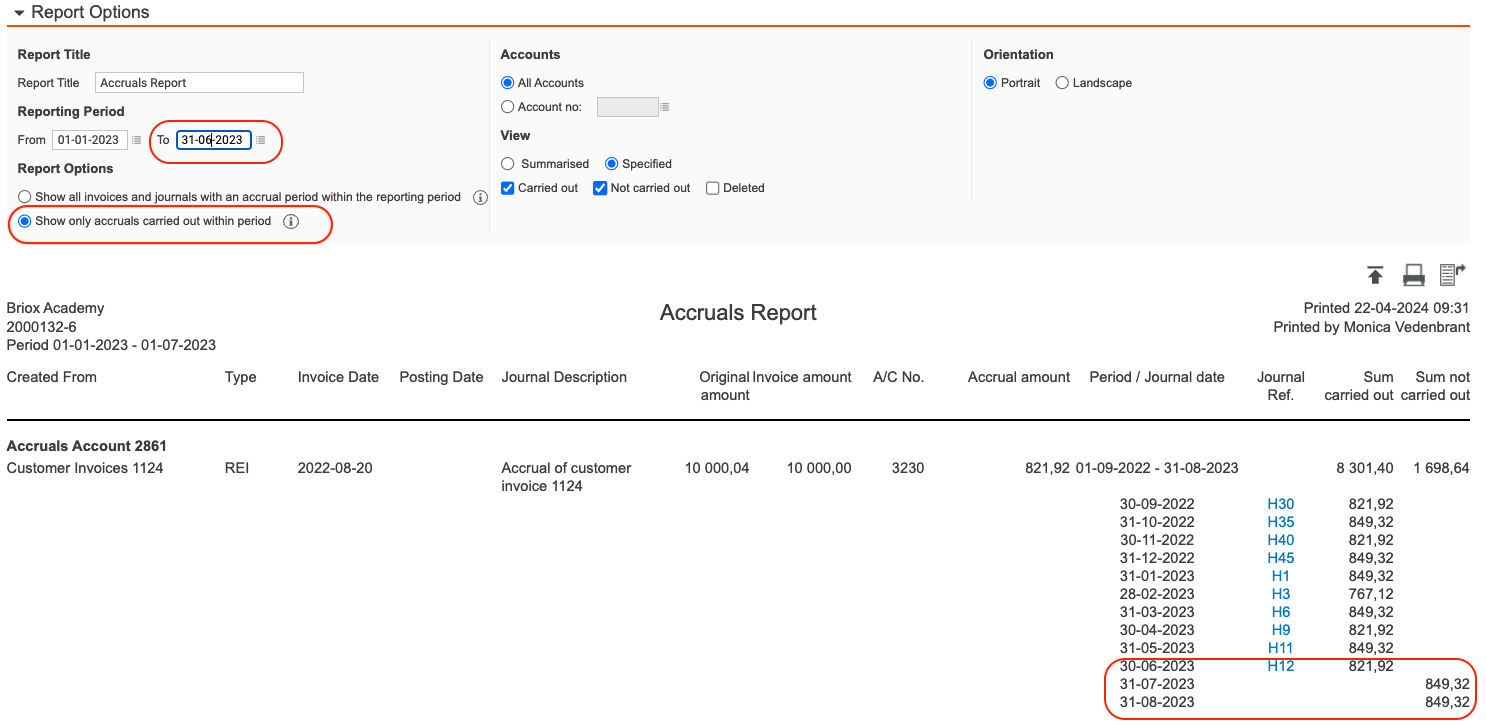The image size is (1486, 725).
Task: Open account lookup icon next to Account no
Action: [x=665, y=107]
